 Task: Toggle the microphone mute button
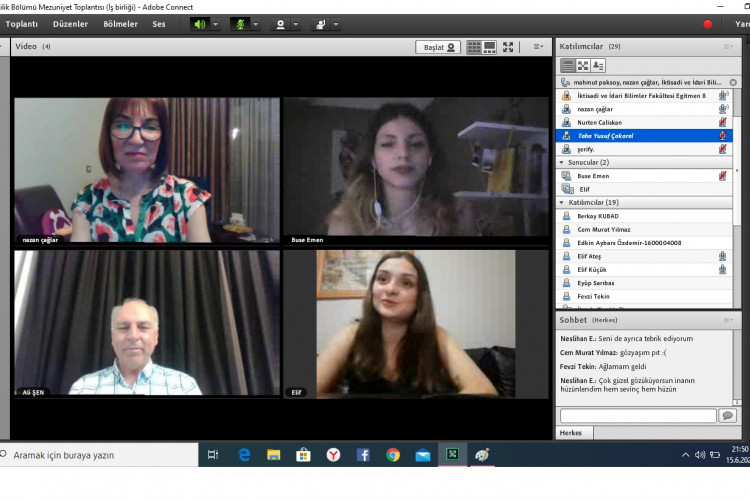pyautogui.click(x=239, y=24)
